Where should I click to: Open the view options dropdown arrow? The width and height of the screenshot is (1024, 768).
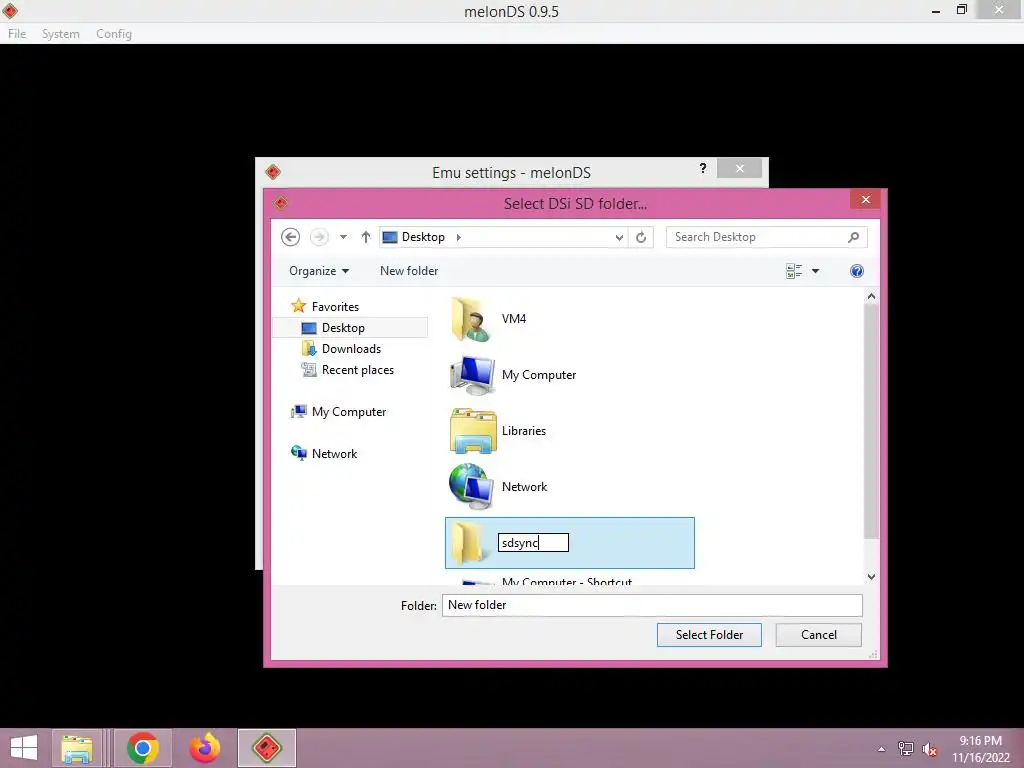816,271
